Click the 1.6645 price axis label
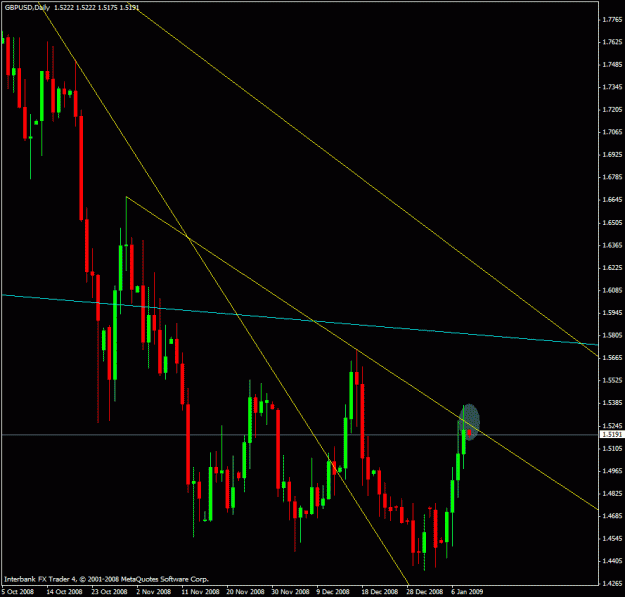This screenshot has width=625, height=597. click(x=612, y=200)
